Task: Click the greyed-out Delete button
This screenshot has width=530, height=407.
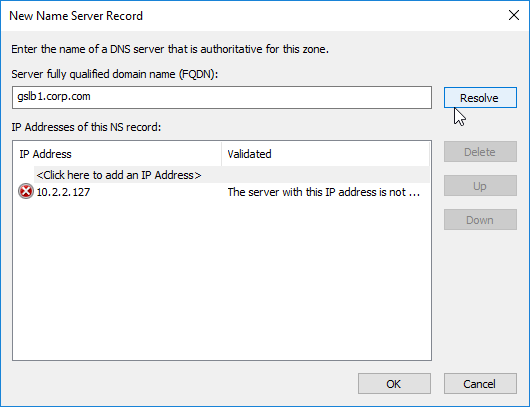Action: tap(480, 152)
